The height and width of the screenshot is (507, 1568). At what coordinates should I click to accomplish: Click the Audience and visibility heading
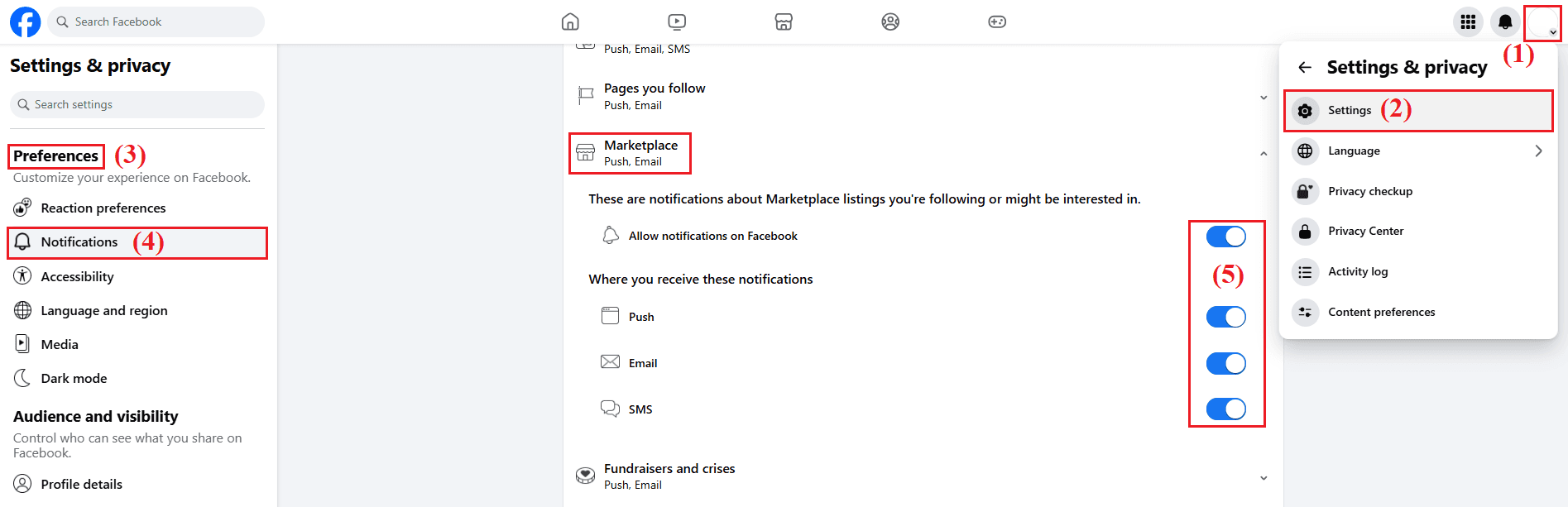coord(96,417)
